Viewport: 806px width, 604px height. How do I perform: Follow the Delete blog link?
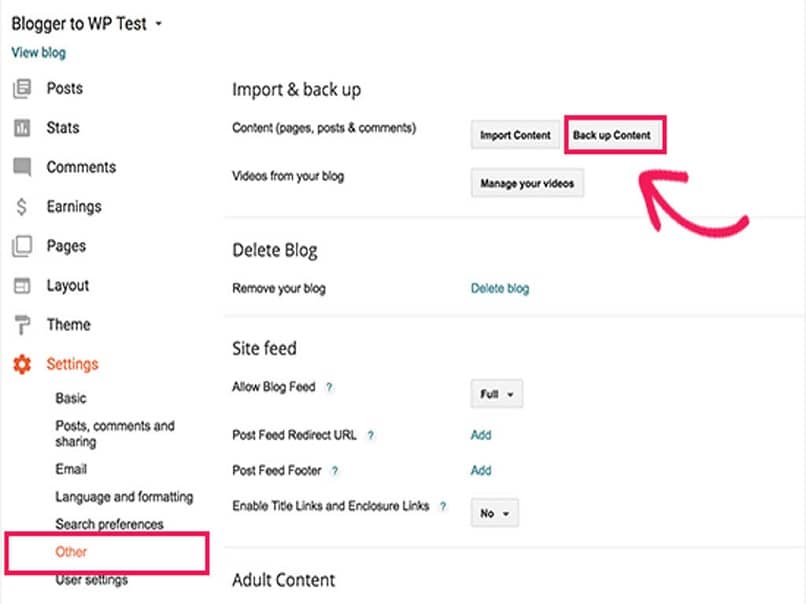coord(500,289)
